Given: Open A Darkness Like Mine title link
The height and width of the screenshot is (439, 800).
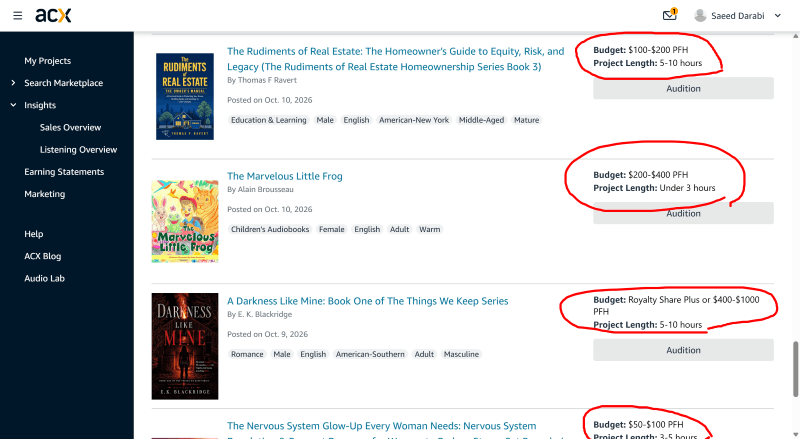Looking at the screenshot, I should click(367, 301).
